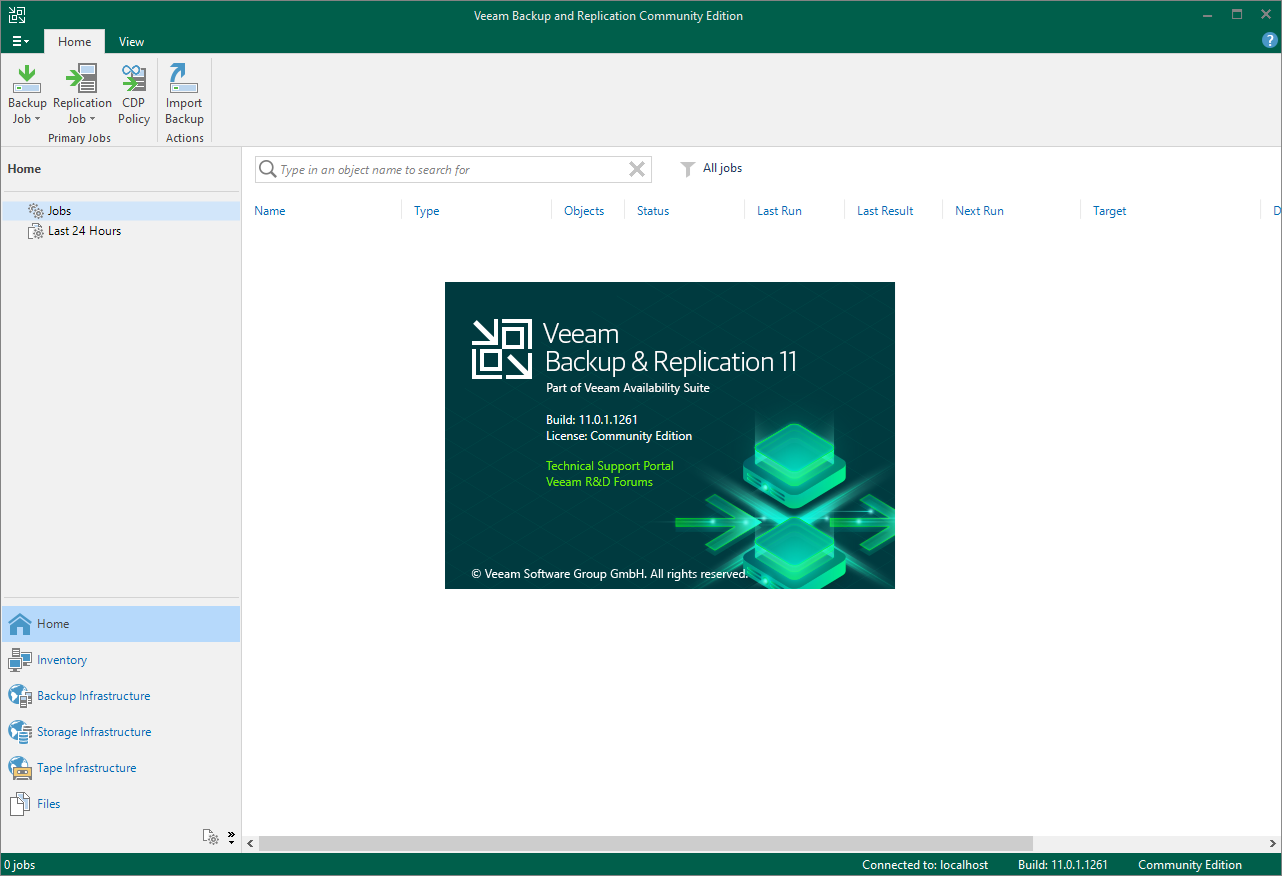
Task: Click the Inventory computers icon
Action: coord(20,660)
